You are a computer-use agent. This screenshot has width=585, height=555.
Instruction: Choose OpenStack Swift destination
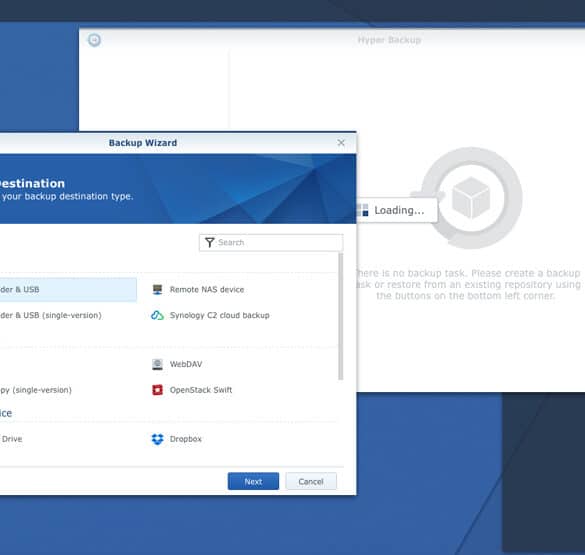pyautogui.click(x=201, y=390)
